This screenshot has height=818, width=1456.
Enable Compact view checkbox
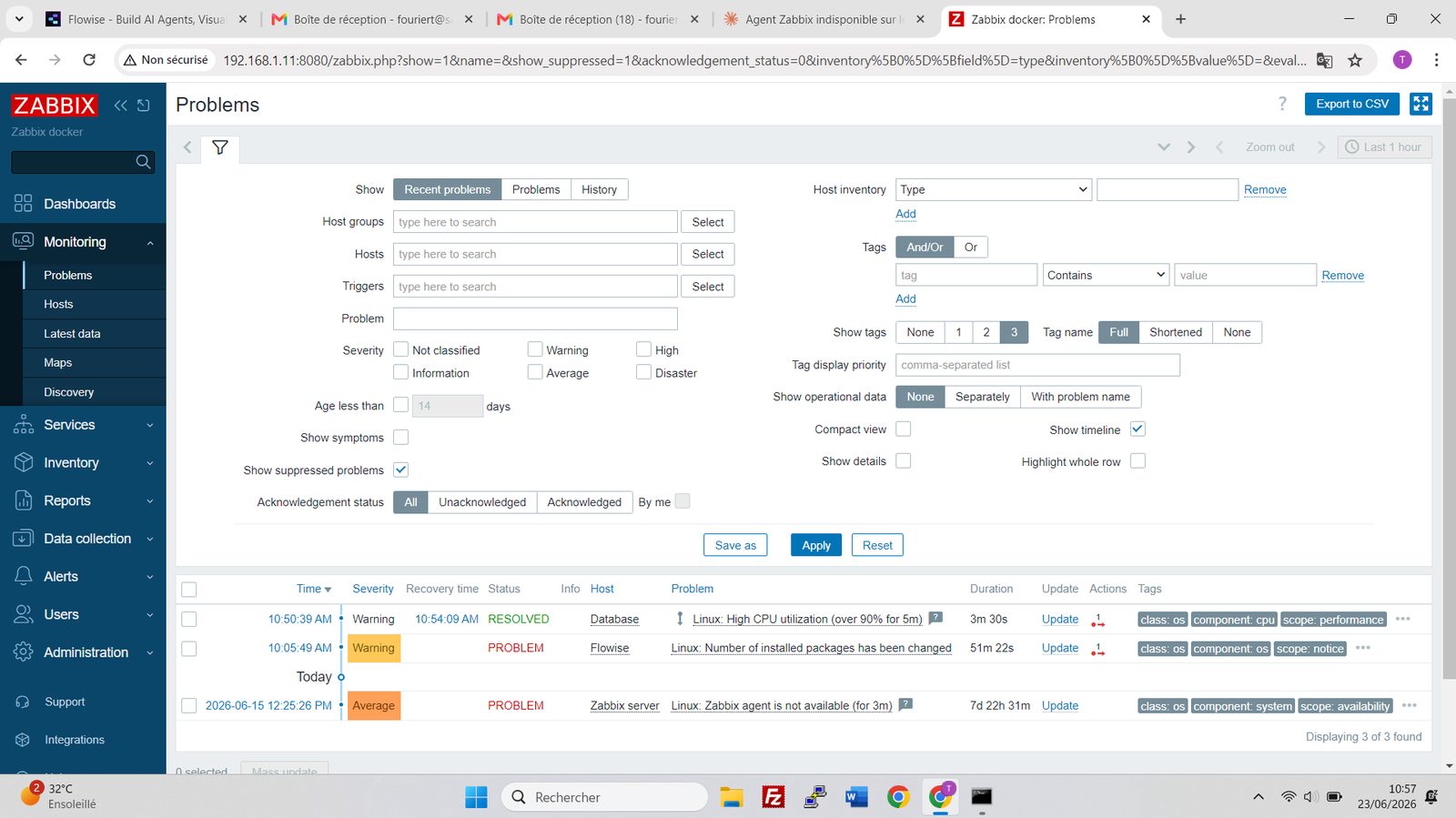904,429
